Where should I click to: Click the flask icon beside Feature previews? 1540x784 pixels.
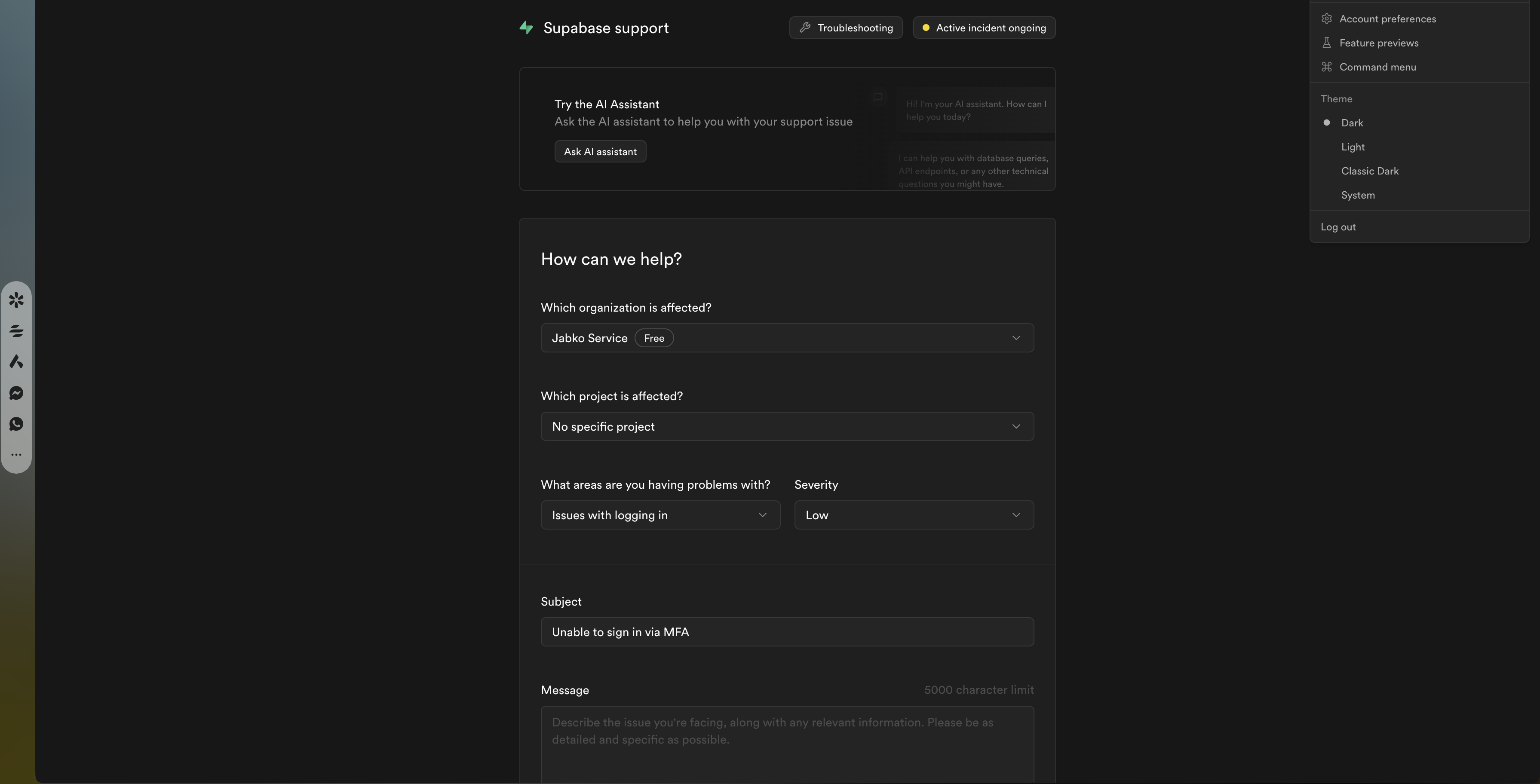(1327, 43)
